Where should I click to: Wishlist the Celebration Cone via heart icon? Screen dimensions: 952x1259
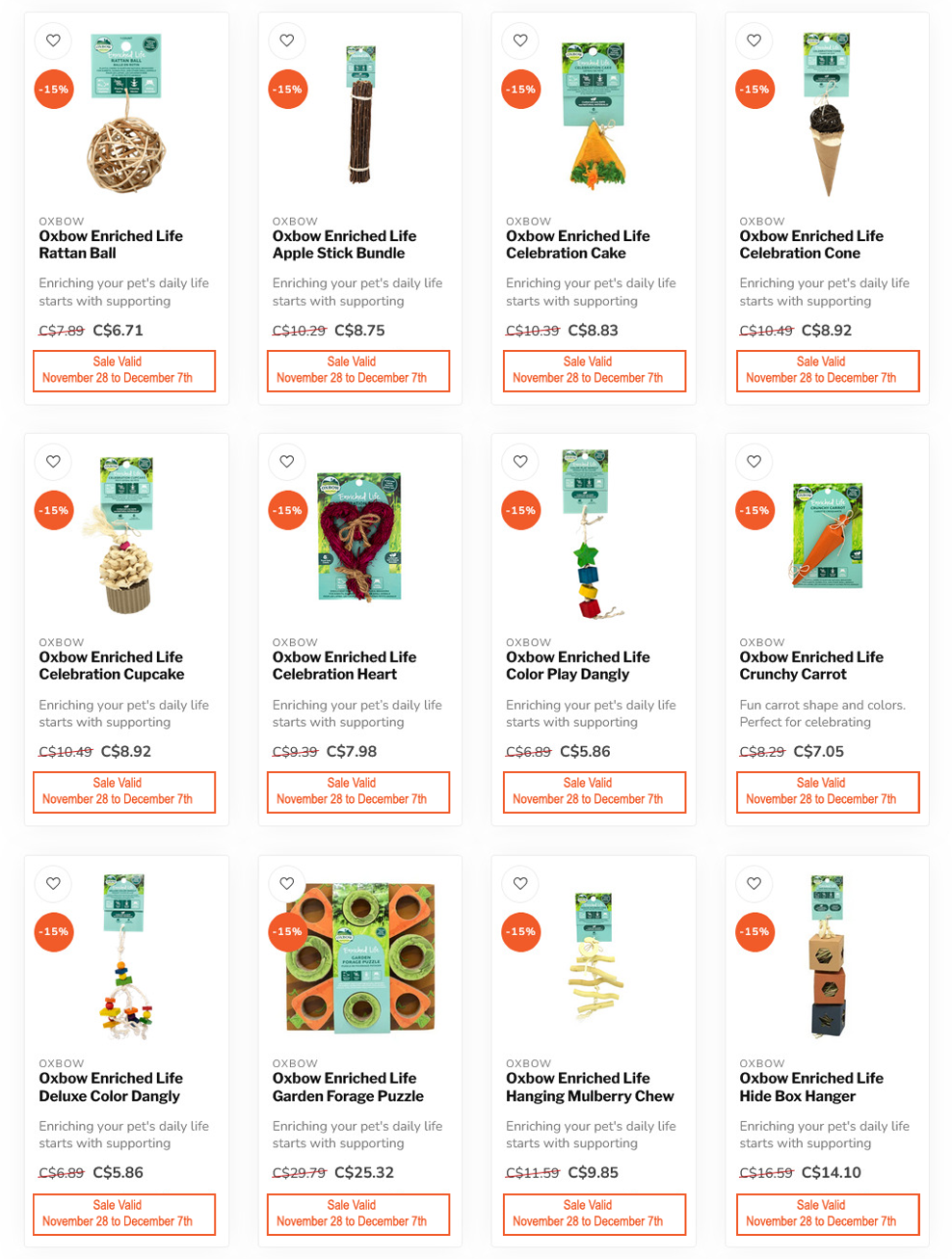(754, 40)
